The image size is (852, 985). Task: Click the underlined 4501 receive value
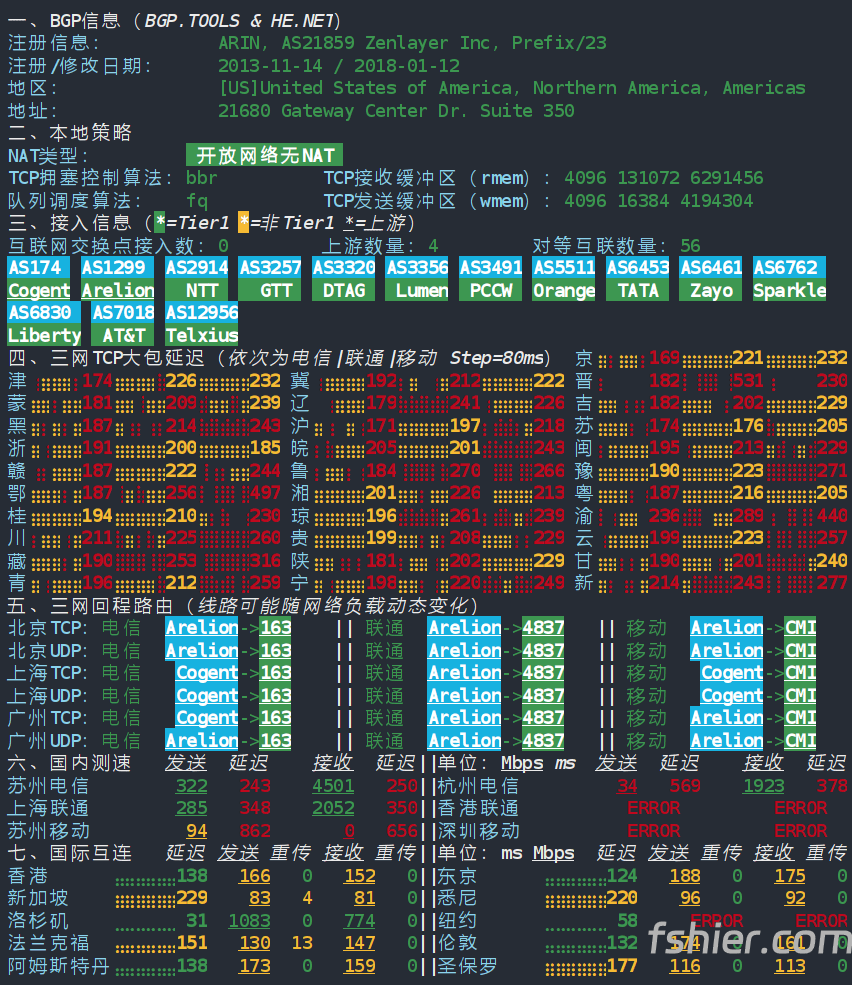click(333, 786)
